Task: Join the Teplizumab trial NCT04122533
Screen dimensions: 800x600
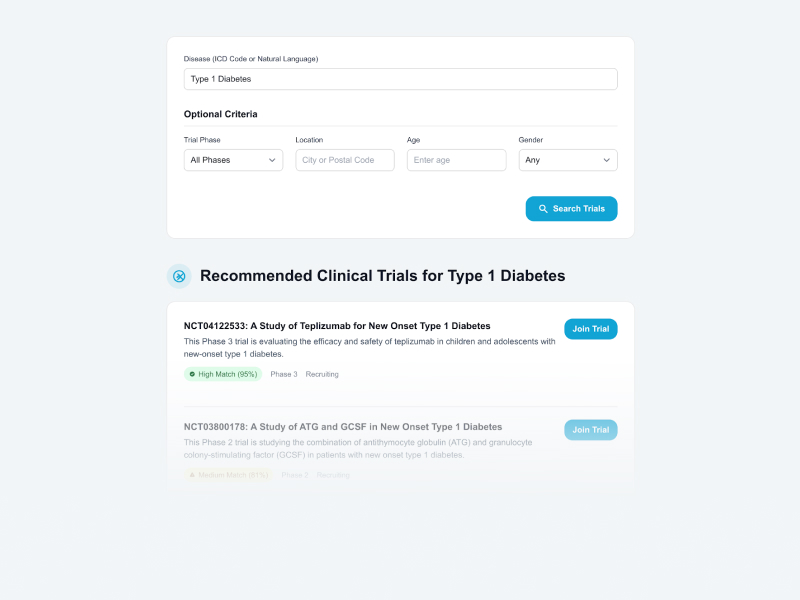Action: pyautogui.click(x=590, y=329)
